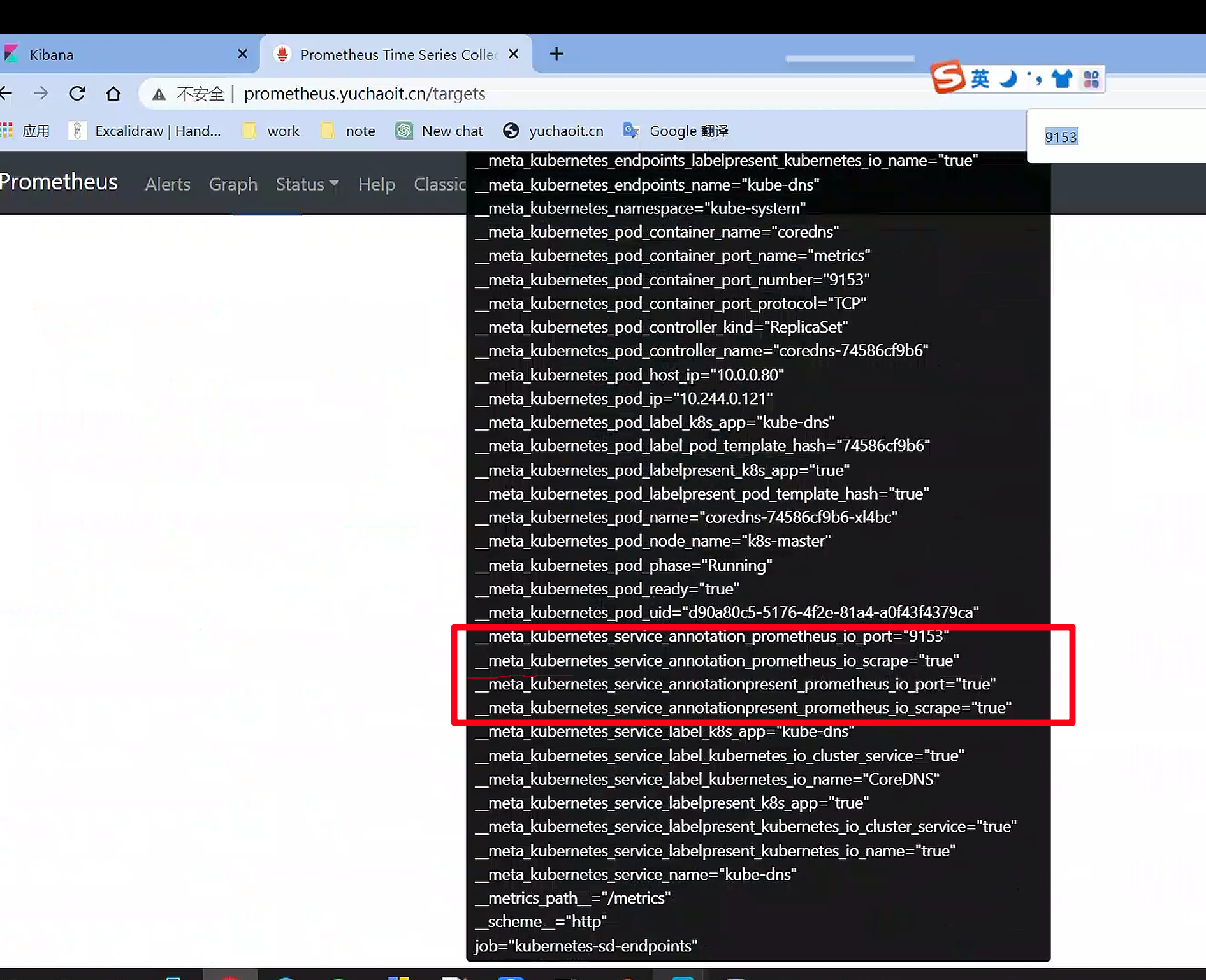
Task: Switch to the Kibana tab
Action: pyautogui.click(x=121, y=55)
